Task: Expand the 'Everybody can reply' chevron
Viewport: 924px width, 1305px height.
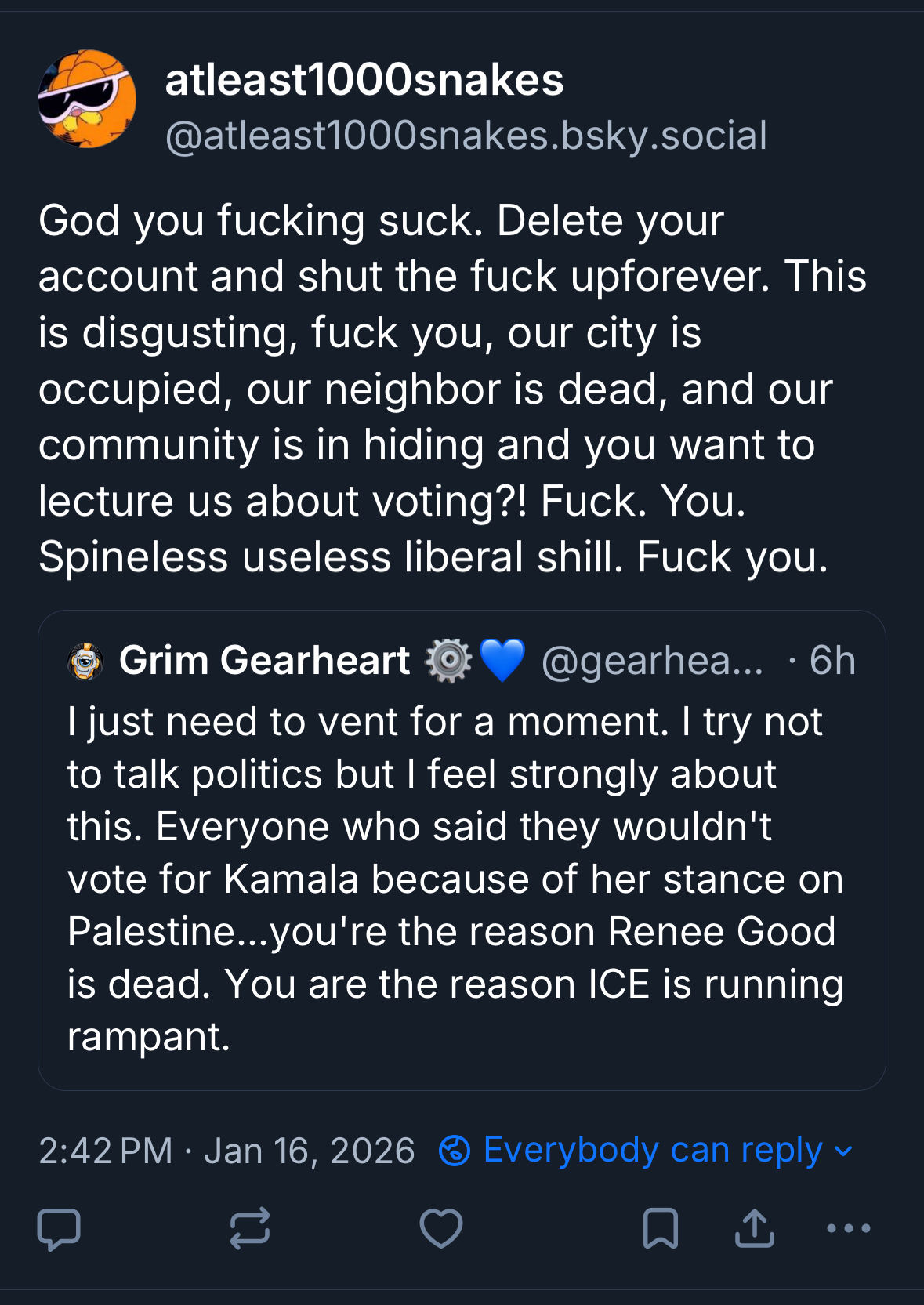Action: click(x=844, y=1151)
